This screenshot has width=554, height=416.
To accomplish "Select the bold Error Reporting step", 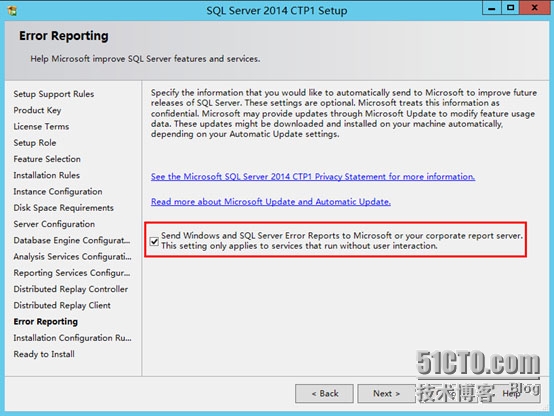I will coord(46,322).
